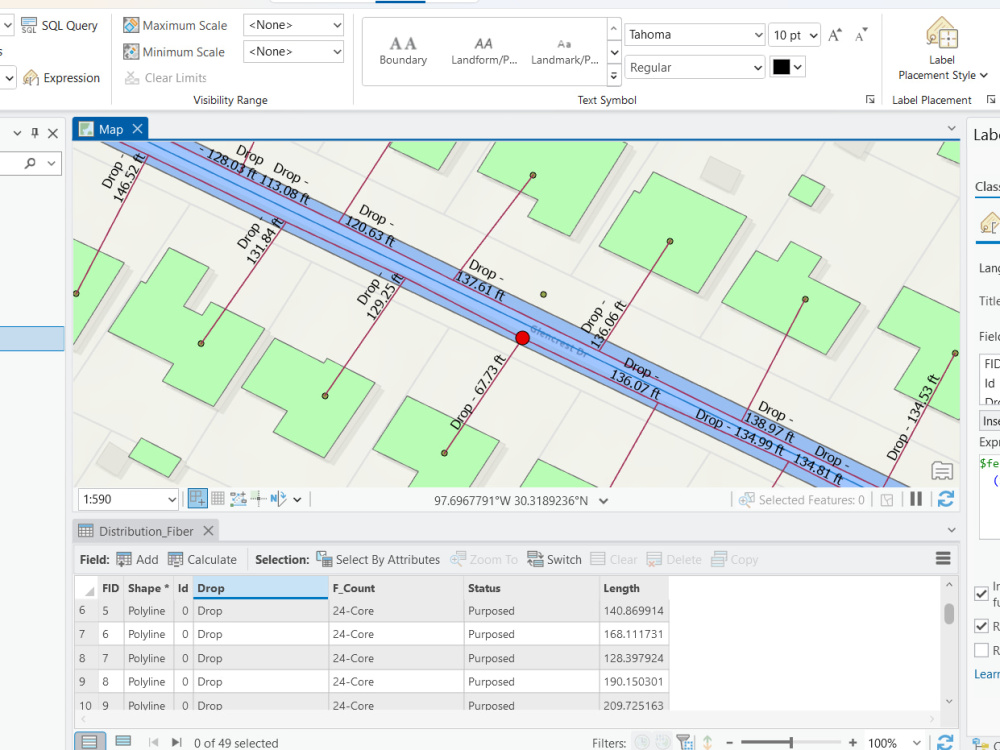
Task: Refresh the attribute table
Action: pyautogui.click(x=945, y=742)
